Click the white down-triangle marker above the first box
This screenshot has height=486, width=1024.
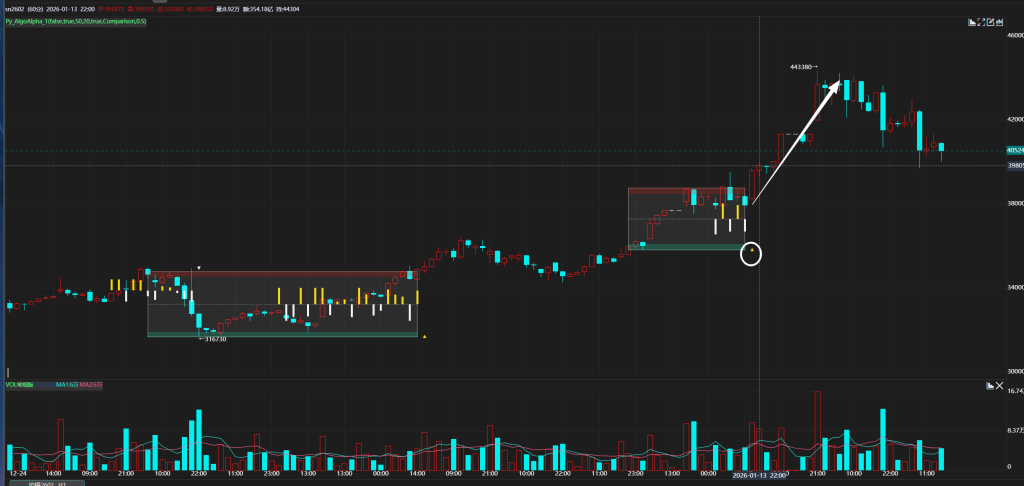(199, 268)
